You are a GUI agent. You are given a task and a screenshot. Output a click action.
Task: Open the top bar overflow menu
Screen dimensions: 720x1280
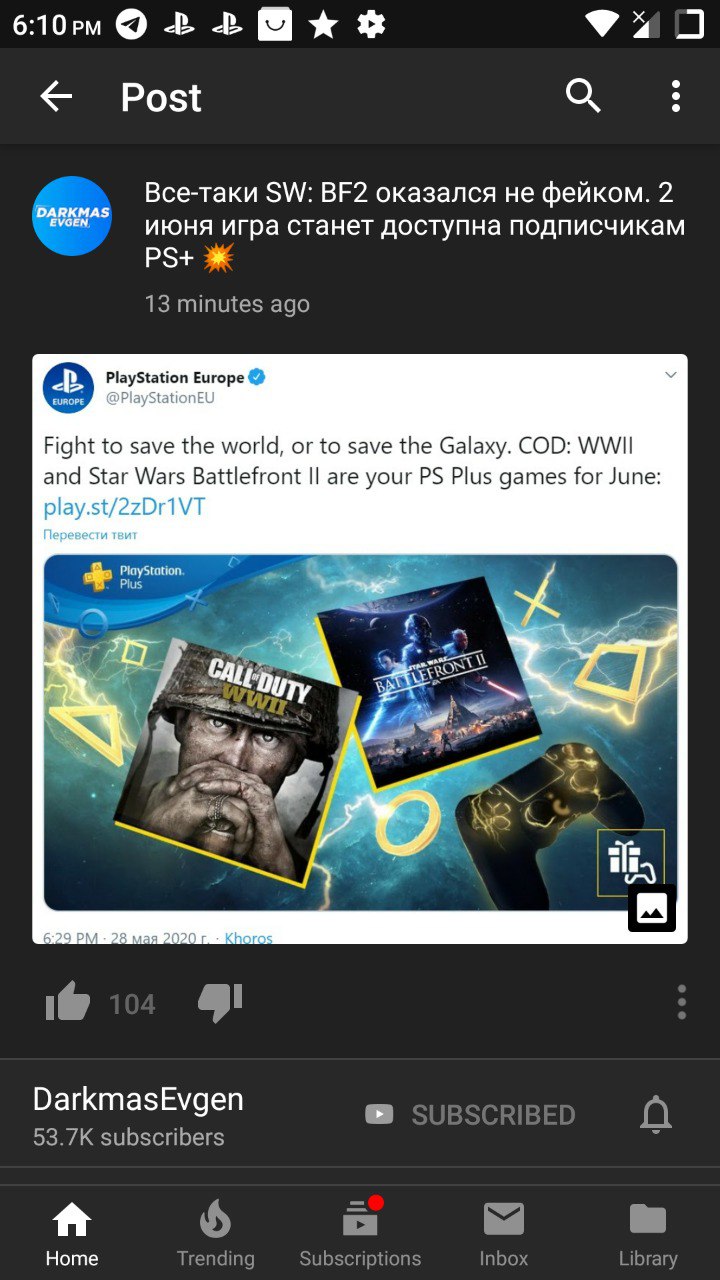click(x=676, y=96)
